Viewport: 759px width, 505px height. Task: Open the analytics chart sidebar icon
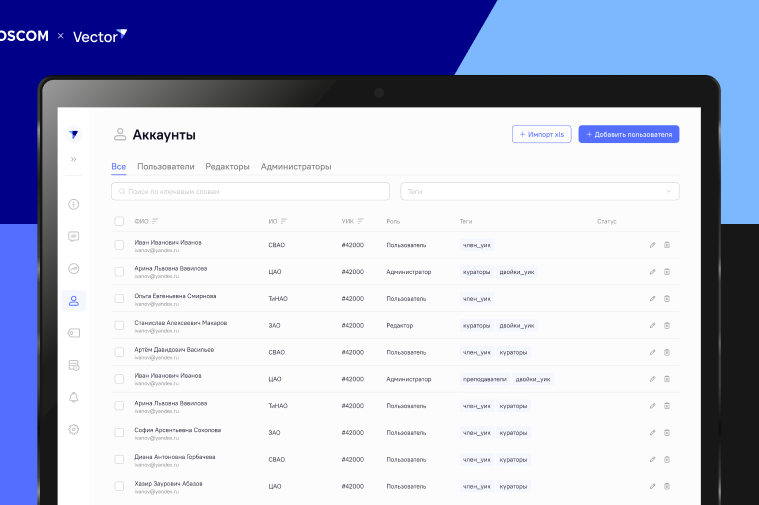pos(73,268)
